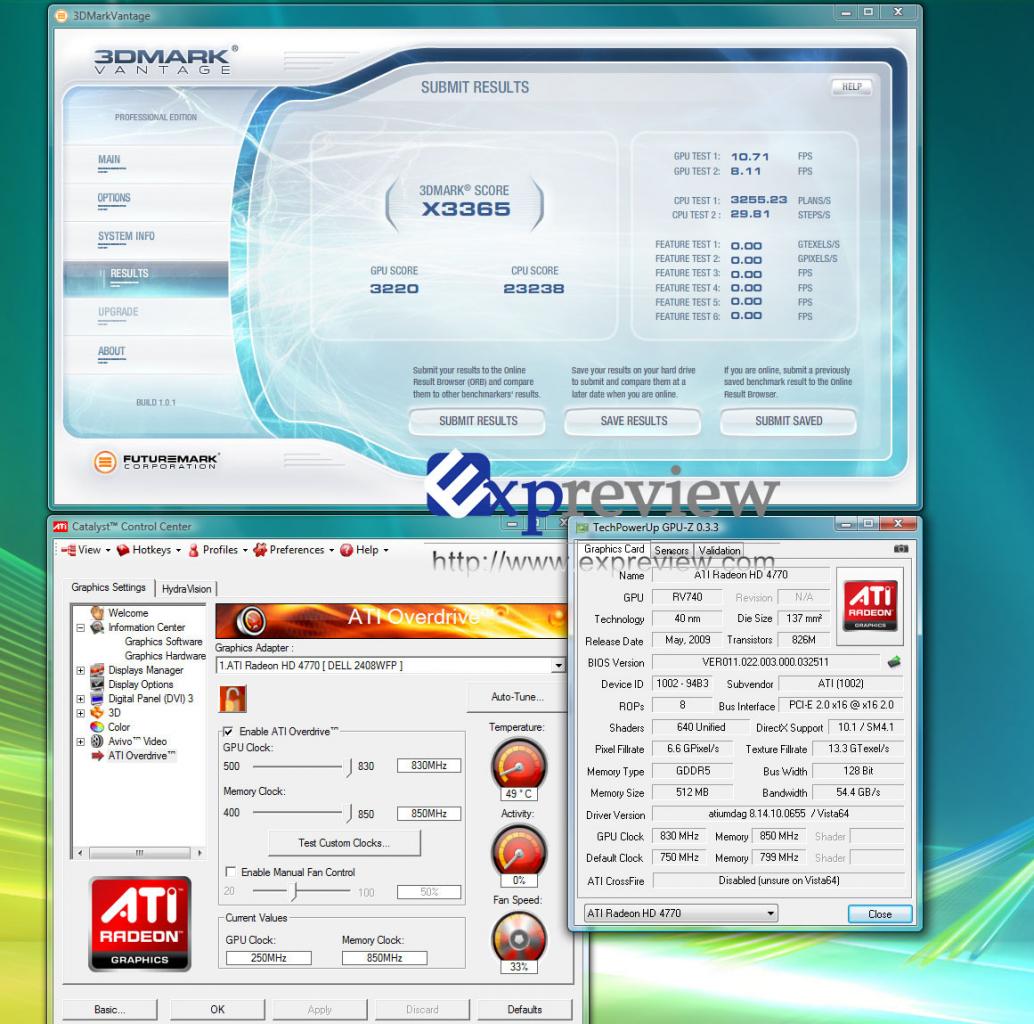Click the OK button in Catalyst
This screenshot has height=1024, width=1034.
[x=217, y=1009]
